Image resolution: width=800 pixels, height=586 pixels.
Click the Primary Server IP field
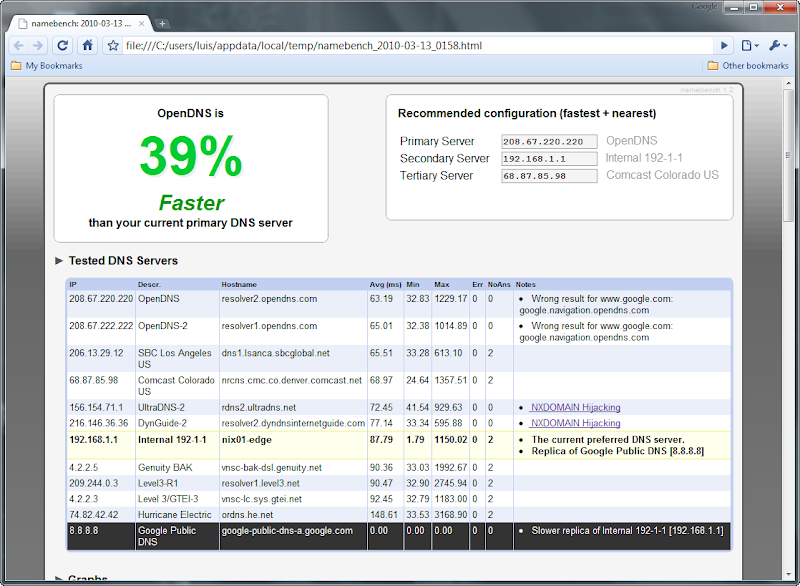pos(549,142)
